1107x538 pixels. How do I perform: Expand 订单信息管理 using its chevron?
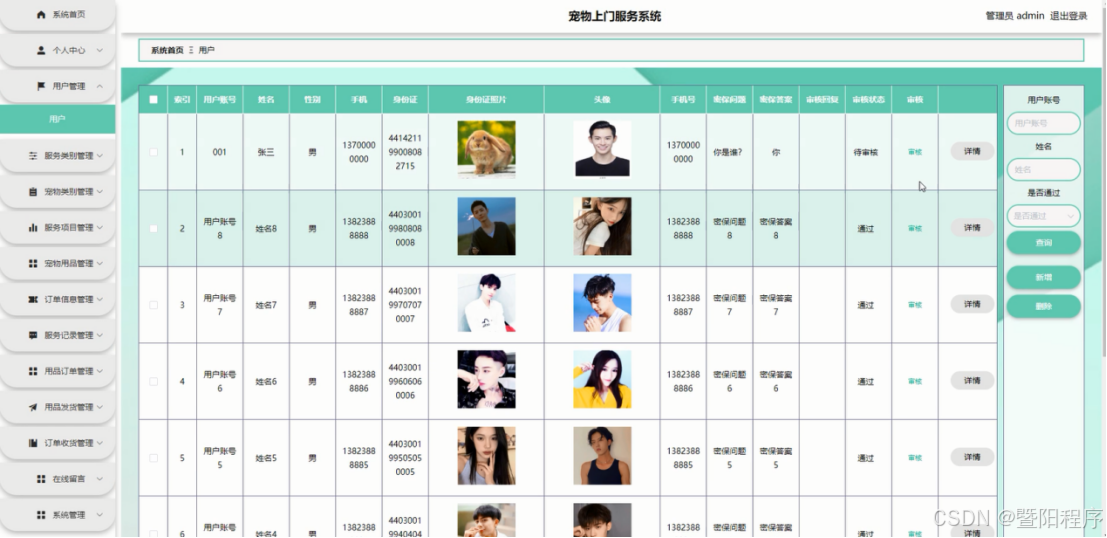(100, 299)
